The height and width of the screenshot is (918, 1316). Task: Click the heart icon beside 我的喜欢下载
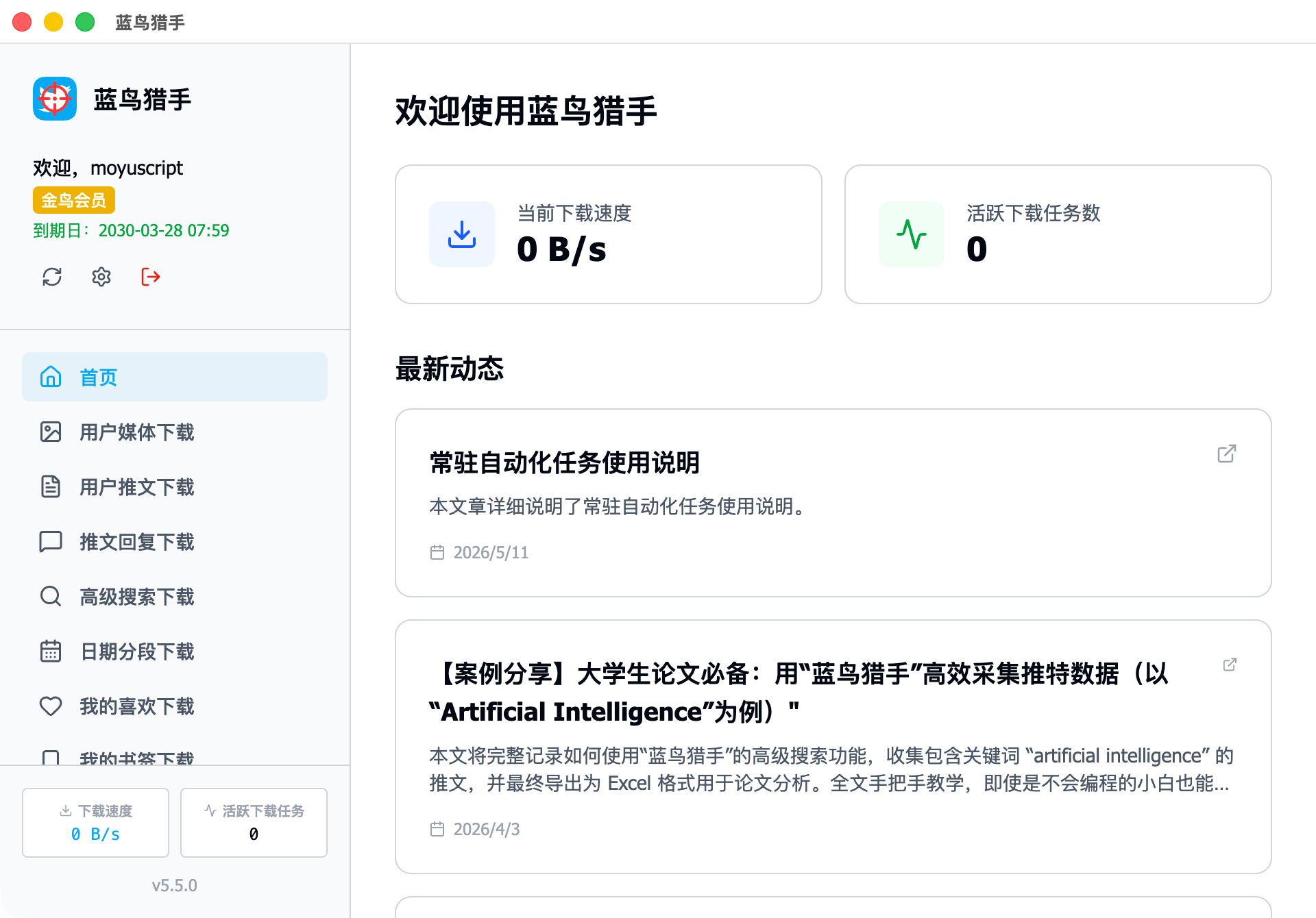tap(51, 706)
